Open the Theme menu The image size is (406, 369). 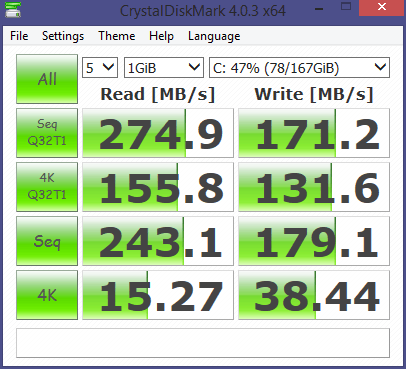pos(117,36)
